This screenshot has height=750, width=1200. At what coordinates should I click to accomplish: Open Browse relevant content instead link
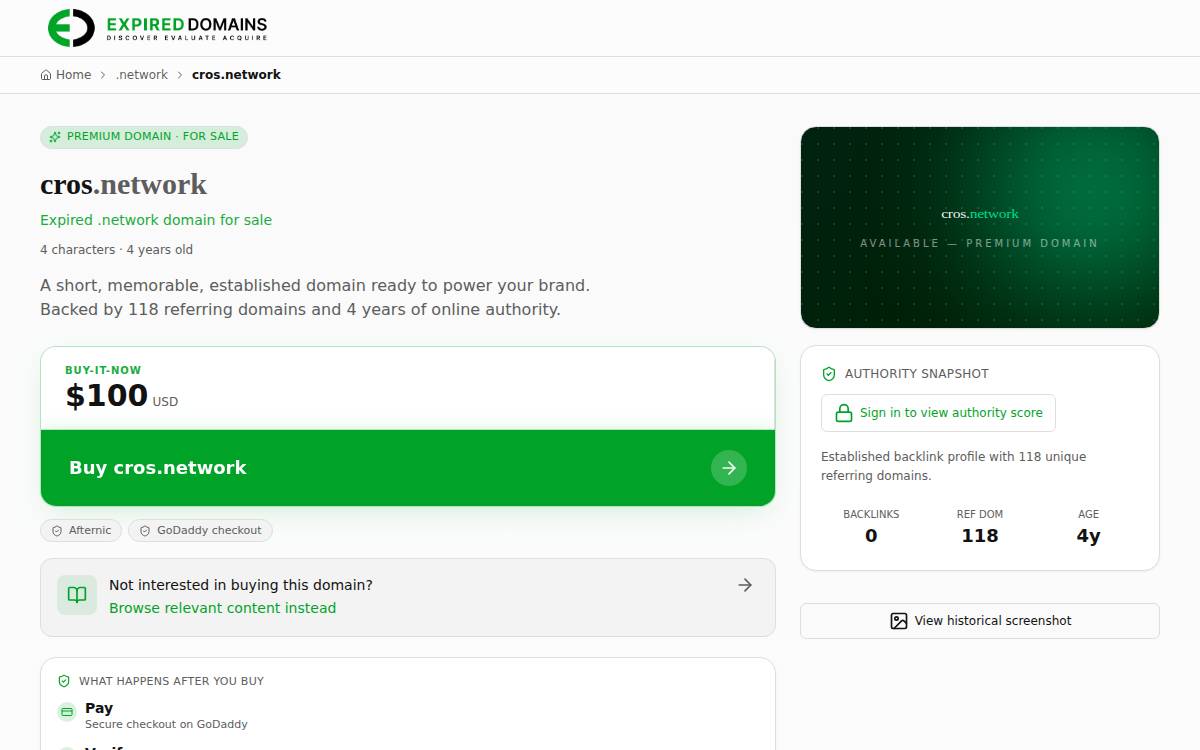click(222, 608)
